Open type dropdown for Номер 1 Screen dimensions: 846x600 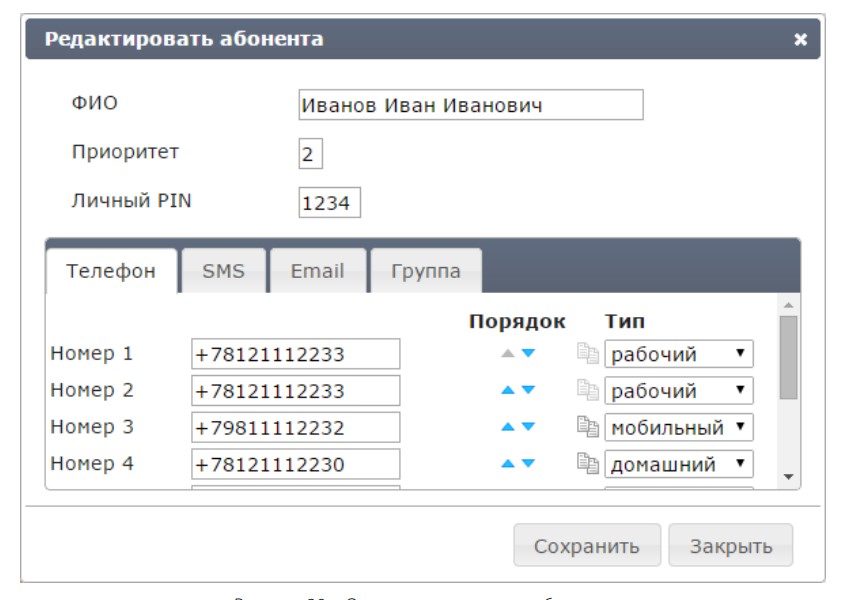tap(679, 354)
